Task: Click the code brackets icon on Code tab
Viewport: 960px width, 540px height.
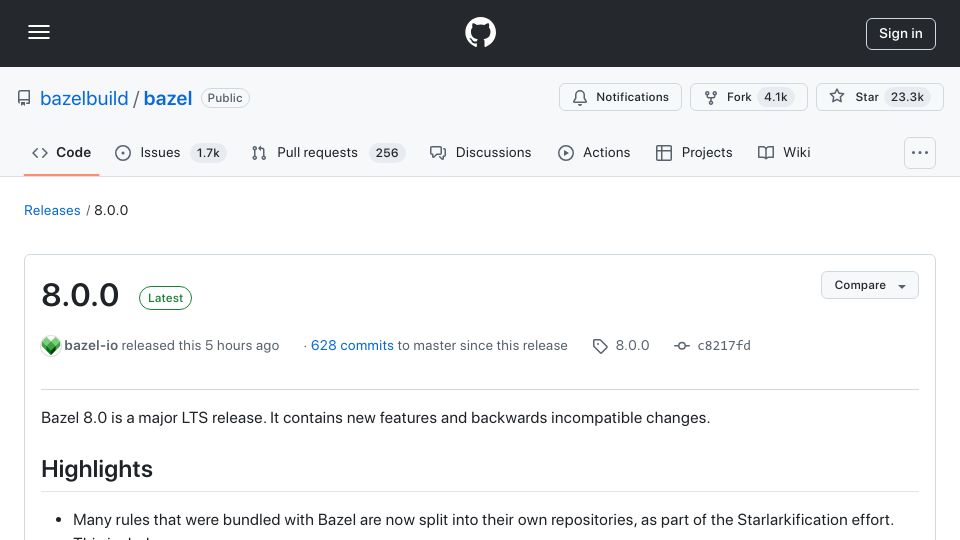Action: pyautogui.click(x=40, y=153)
